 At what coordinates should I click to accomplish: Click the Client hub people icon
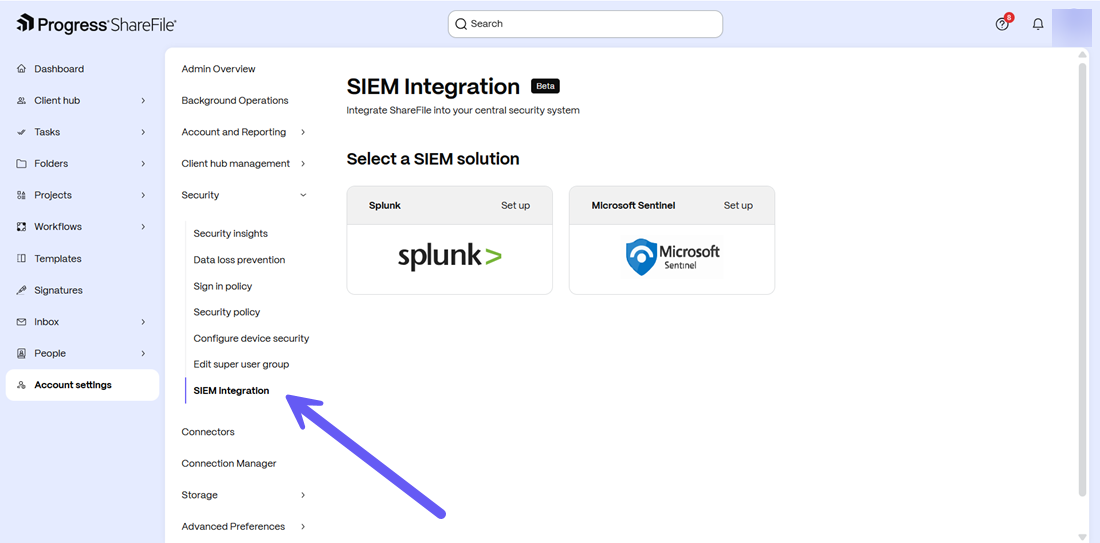coord(21,100)
